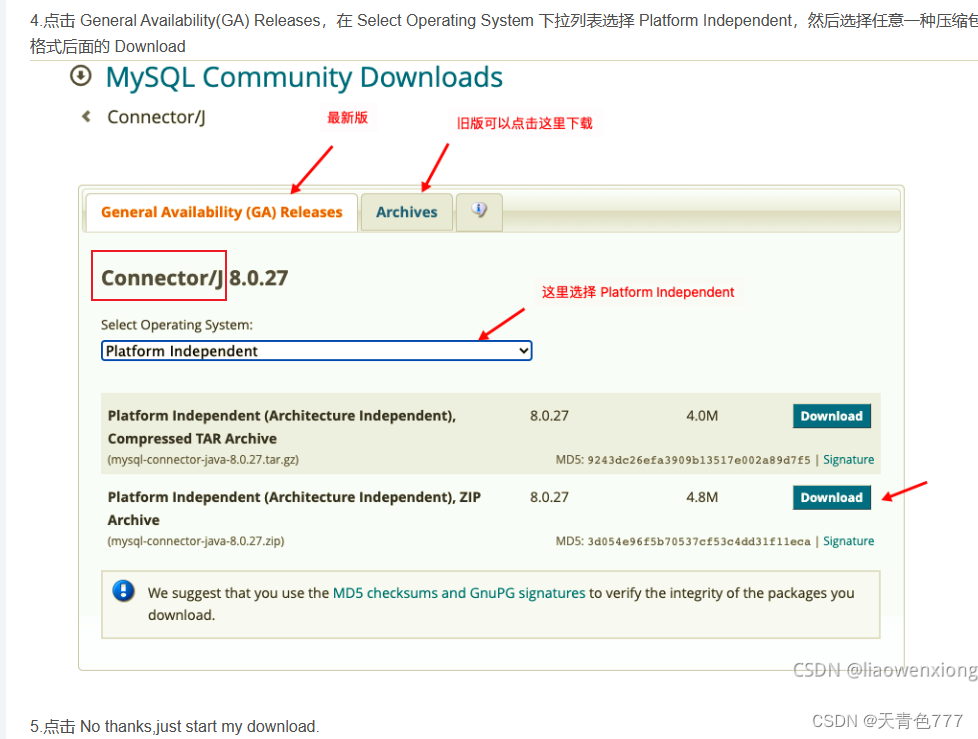Click the 4.0M size value

(702, 416)
